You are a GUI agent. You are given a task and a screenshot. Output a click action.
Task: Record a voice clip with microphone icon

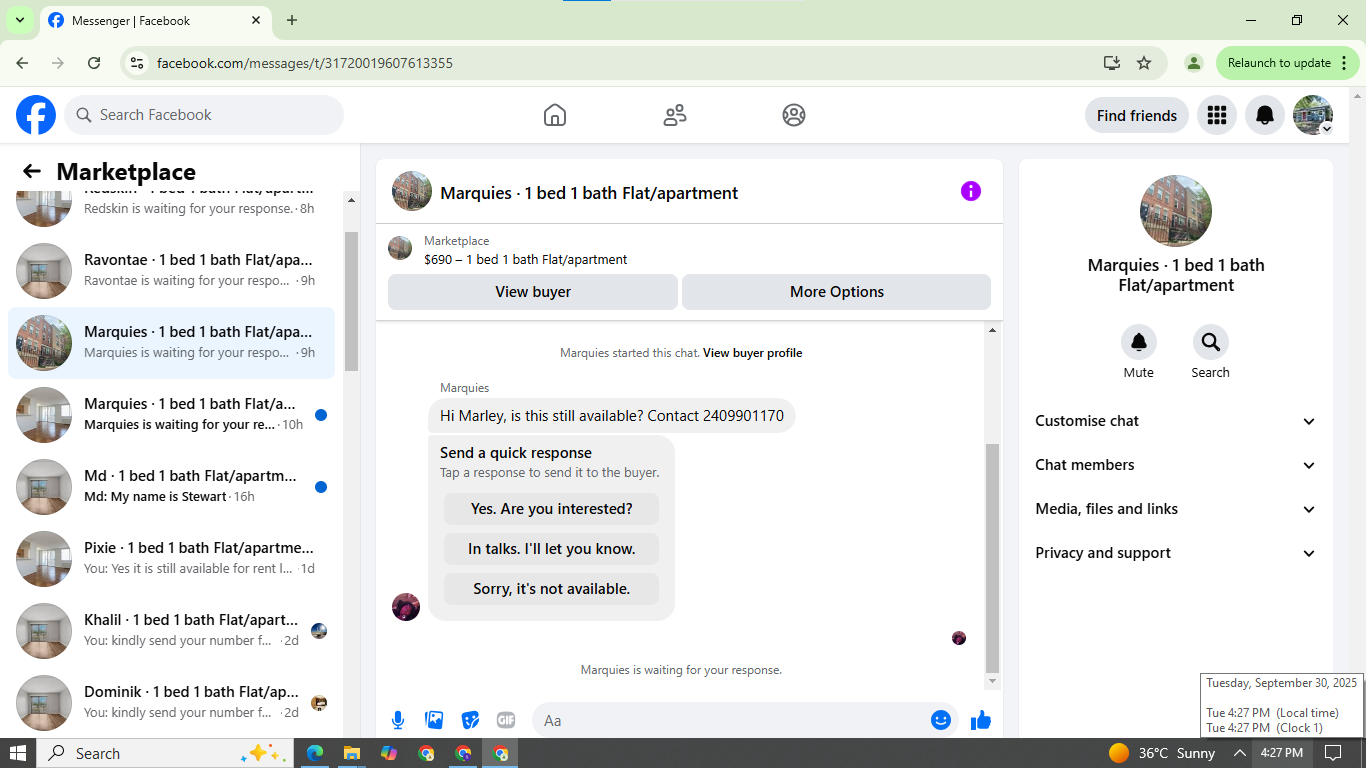(398, 720)
